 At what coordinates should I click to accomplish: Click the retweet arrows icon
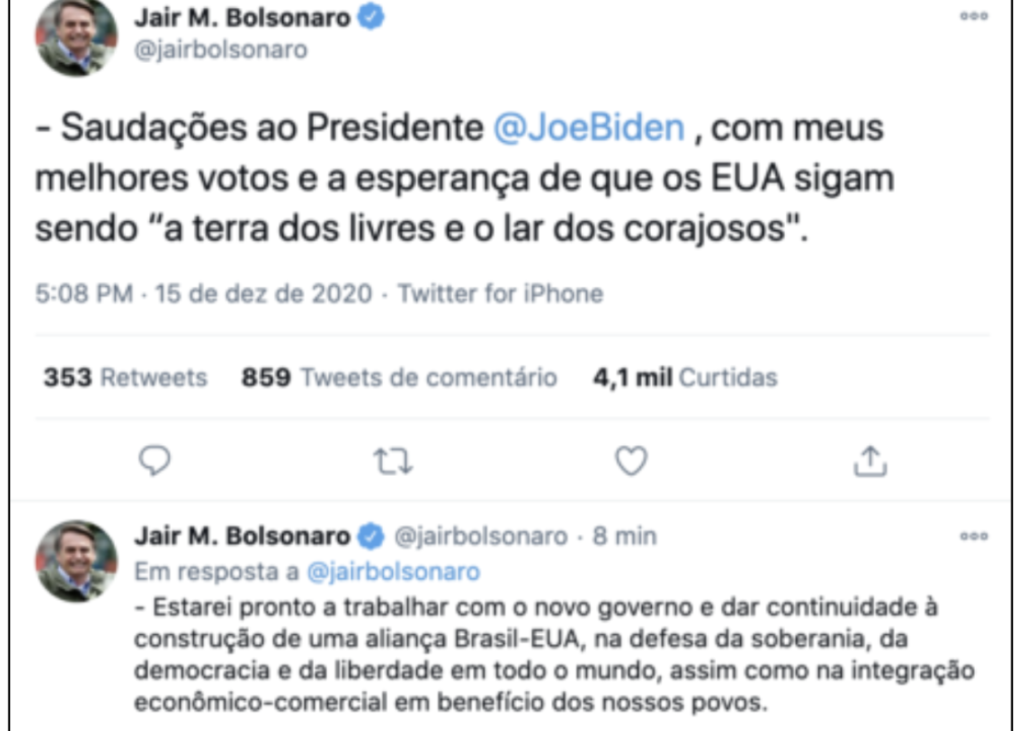393,461
